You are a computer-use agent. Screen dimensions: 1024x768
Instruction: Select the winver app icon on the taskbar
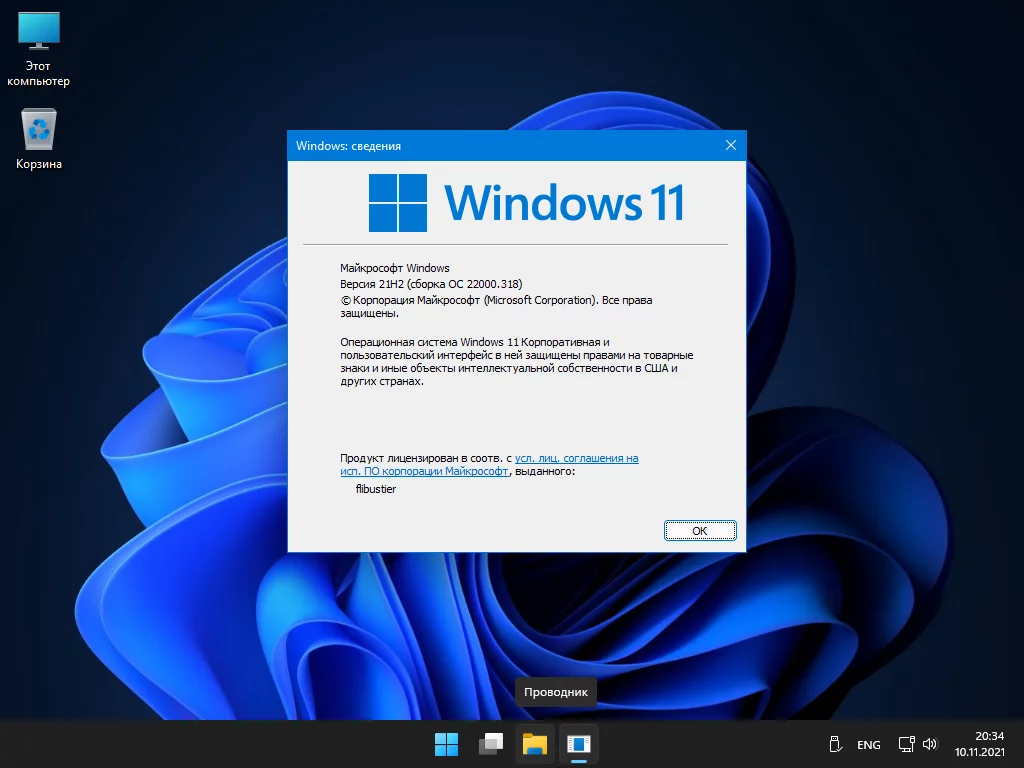579,744
